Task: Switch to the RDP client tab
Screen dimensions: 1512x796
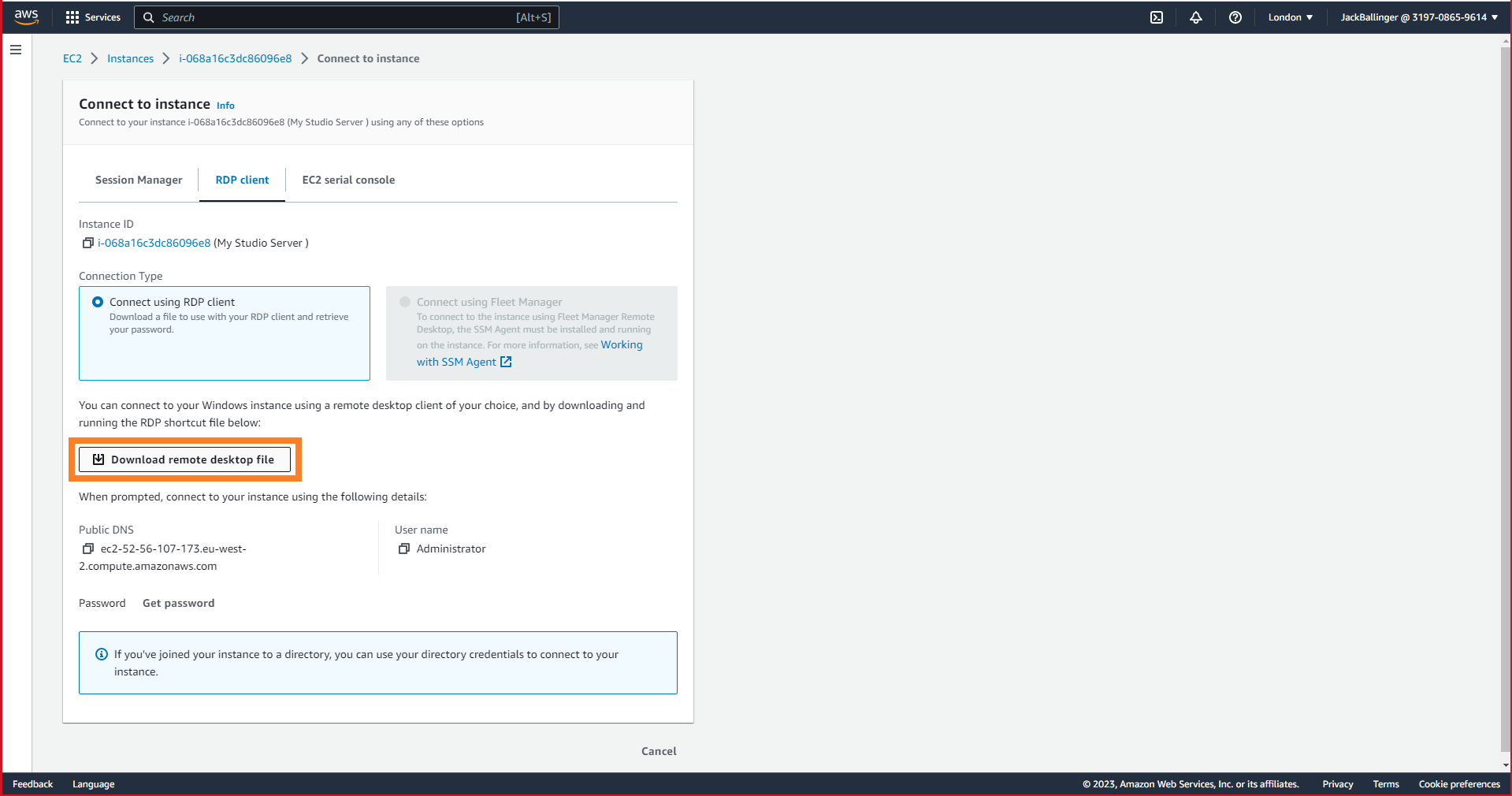Action: (x=242, y=180)
